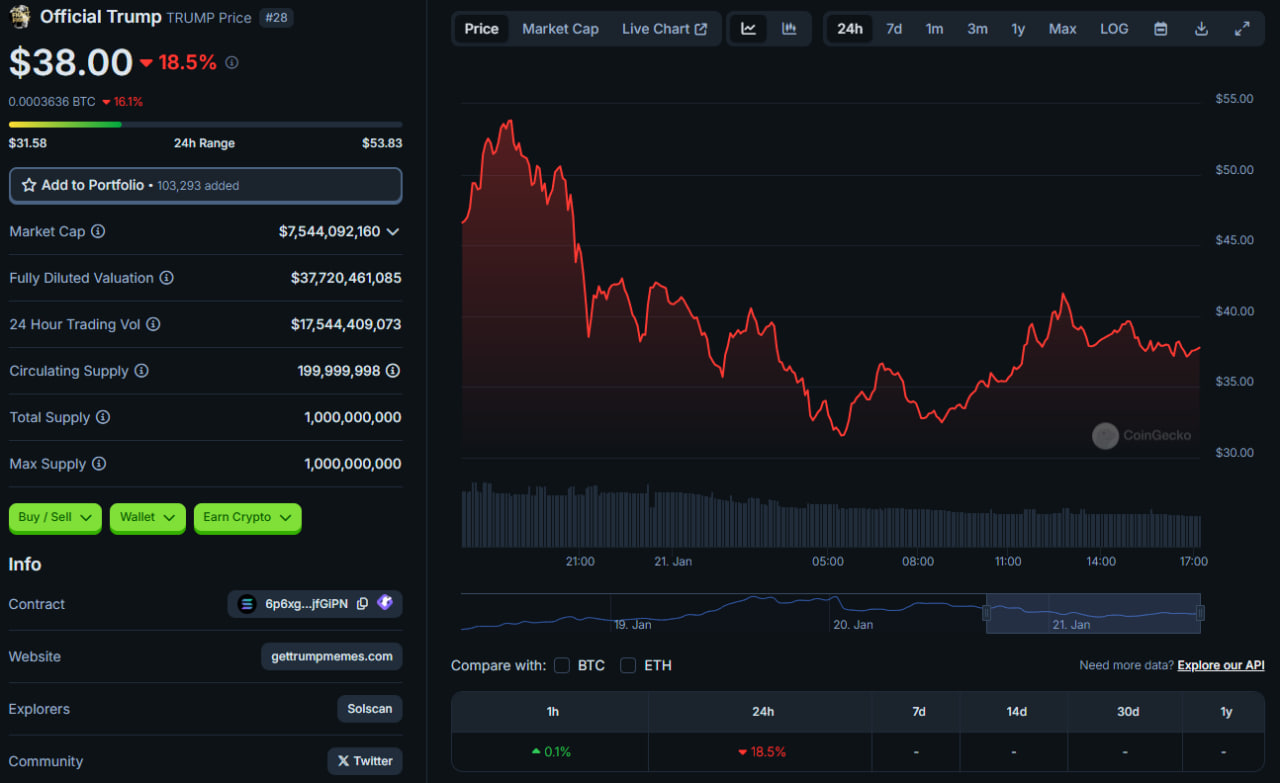Click the 30d column header
1280x783 pixels.
[x=1127, y=712]
